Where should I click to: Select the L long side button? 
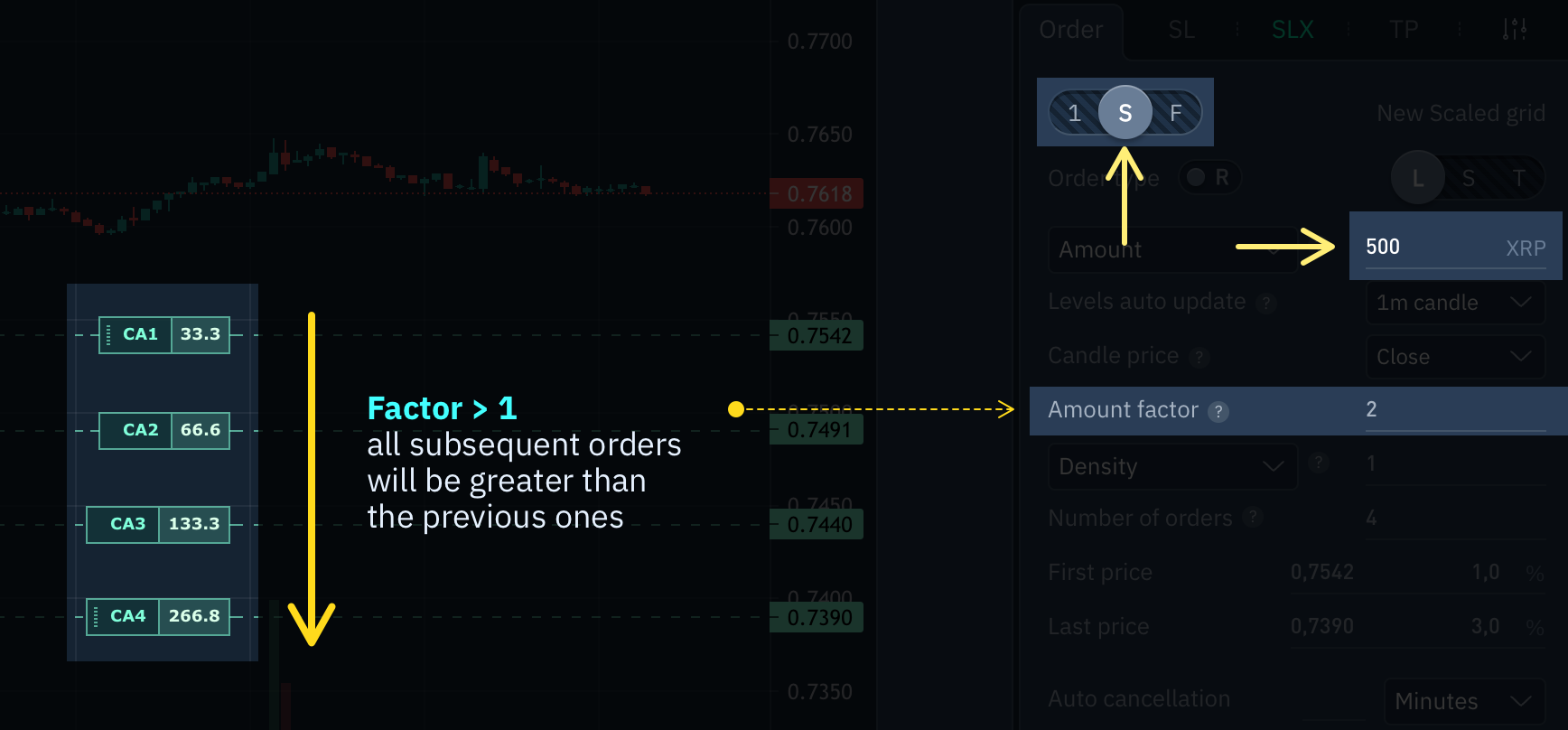[1417, 178]
